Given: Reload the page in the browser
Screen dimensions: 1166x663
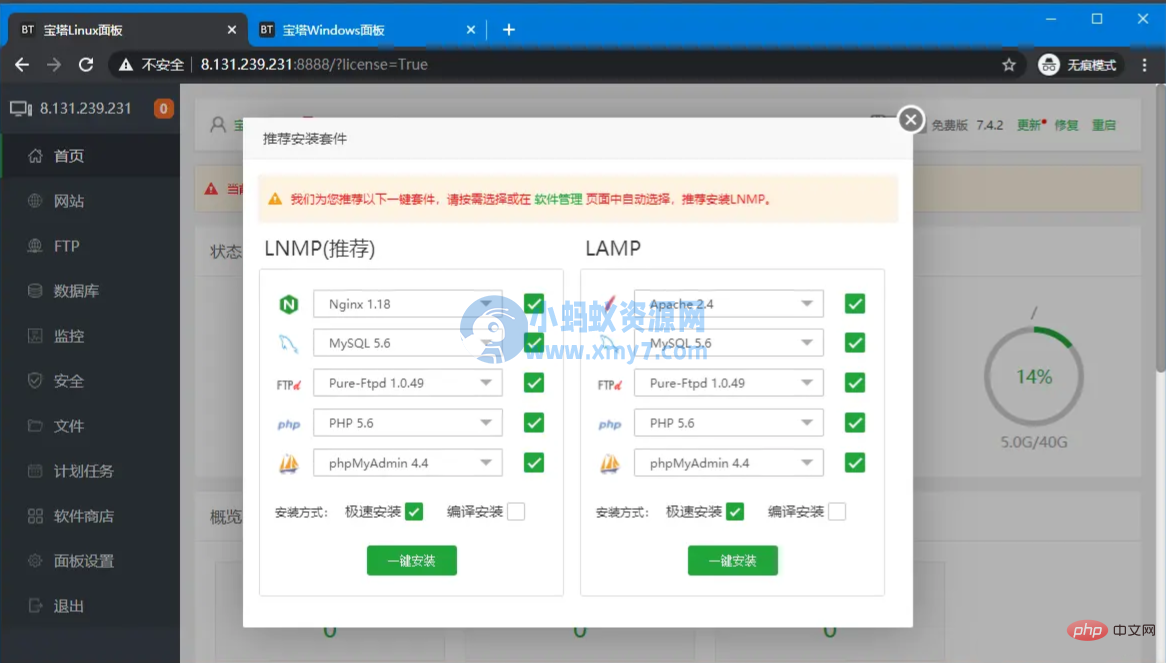Looking at the screenshot, I should [86, 65].
